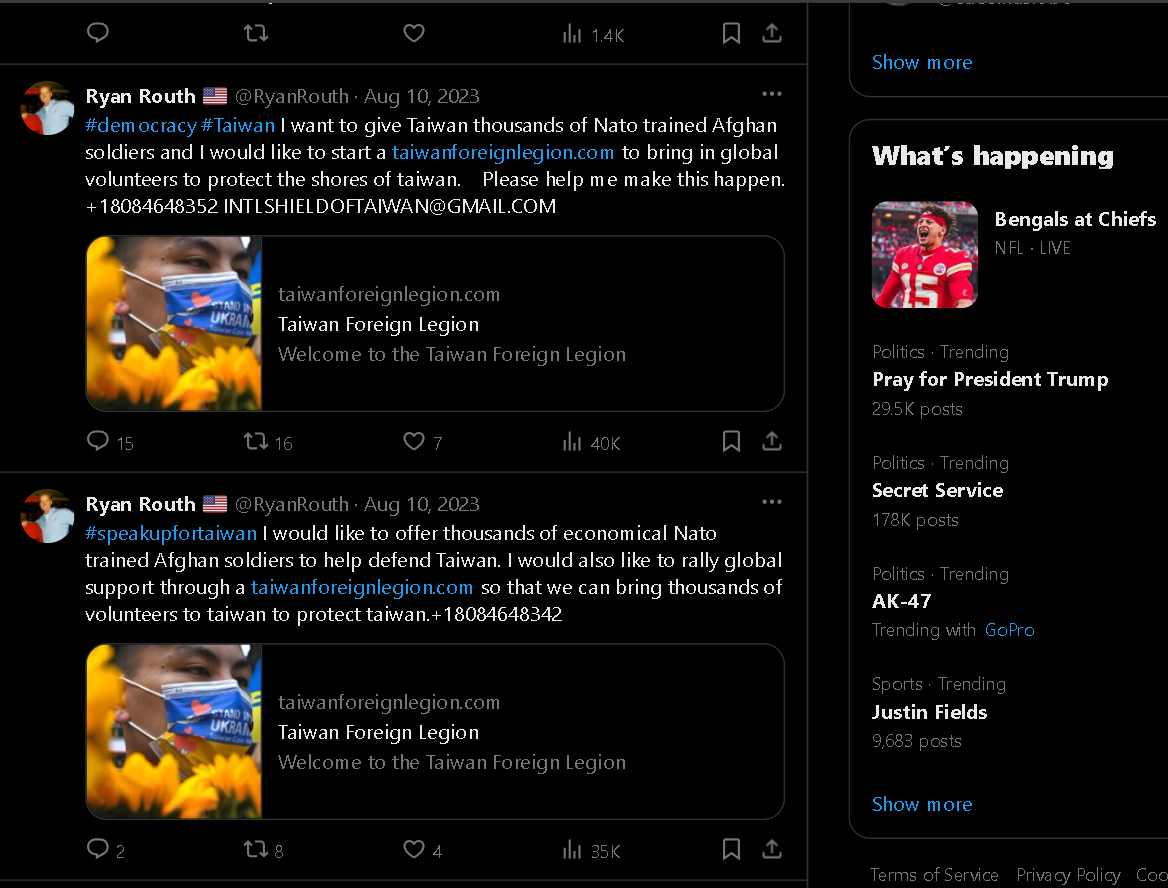Open the first Taiwan Foreign Legion link card

pyautogui.click(x=435, y=323)
